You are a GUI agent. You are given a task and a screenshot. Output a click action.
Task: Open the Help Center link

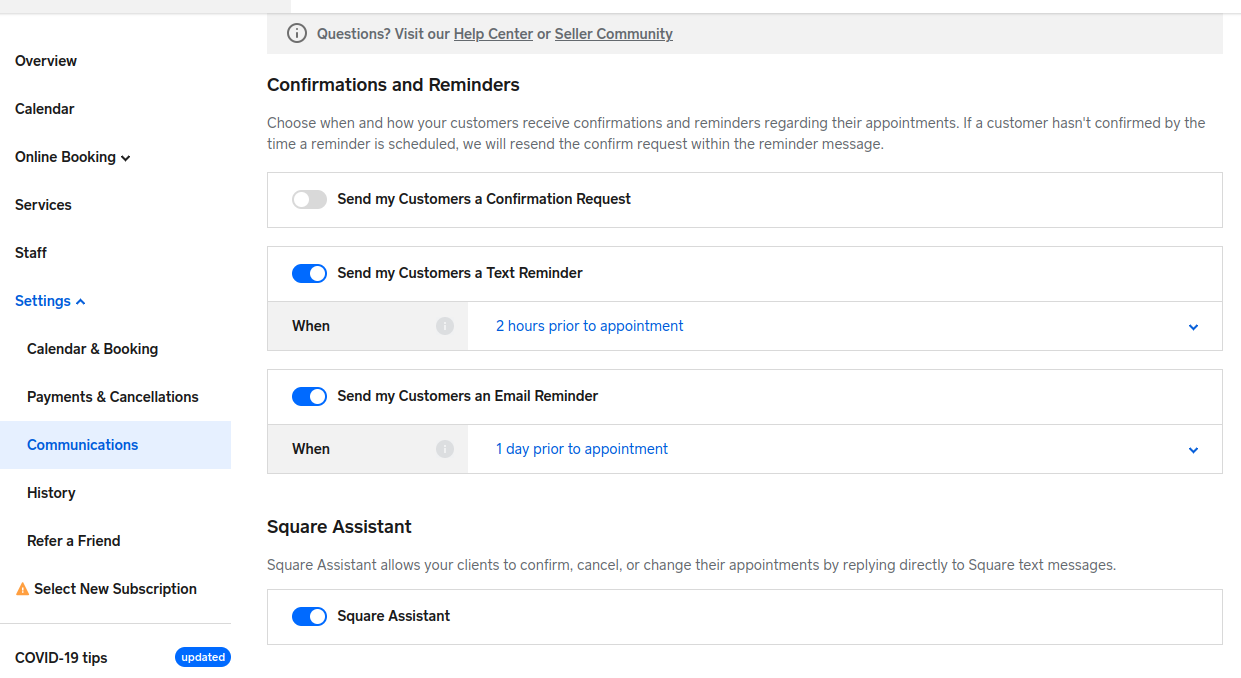tap(493, 34)
